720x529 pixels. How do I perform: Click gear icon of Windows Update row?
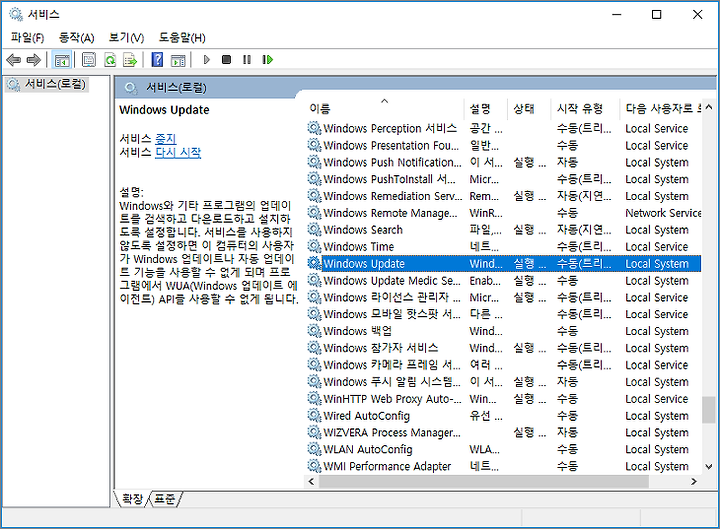[x=314, y=263]
